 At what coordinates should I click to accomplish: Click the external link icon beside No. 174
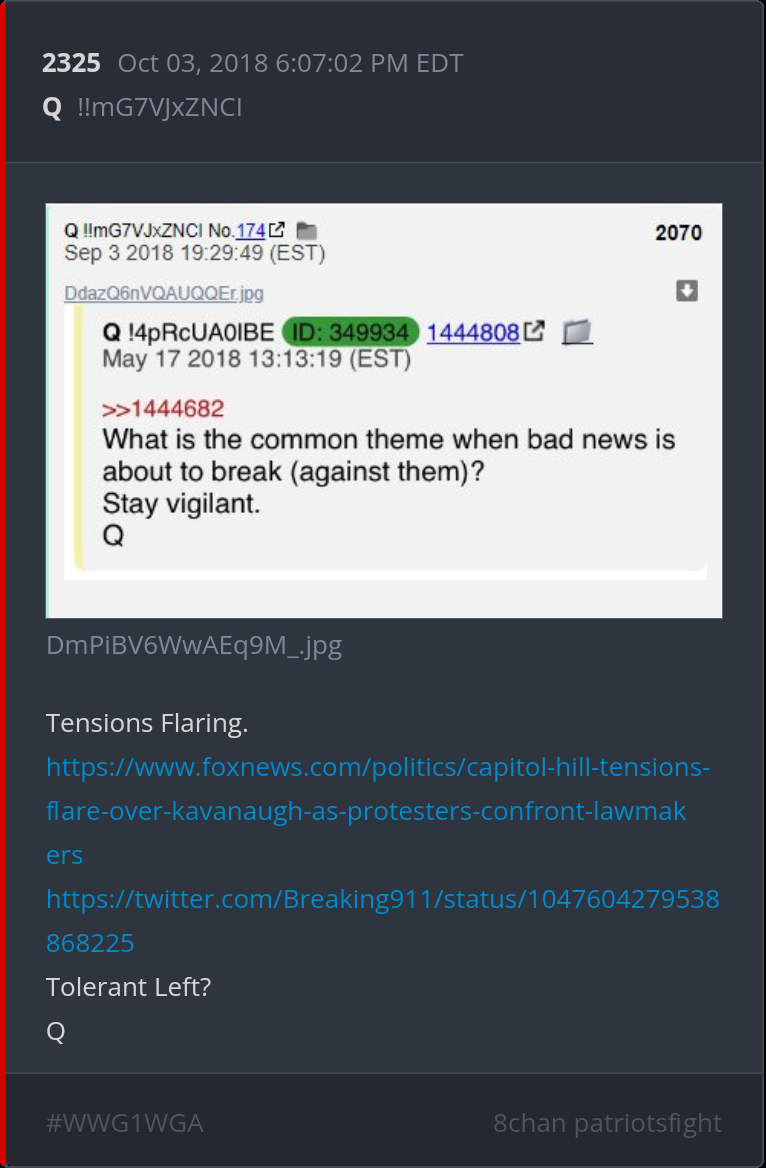[x=276, y=231]
